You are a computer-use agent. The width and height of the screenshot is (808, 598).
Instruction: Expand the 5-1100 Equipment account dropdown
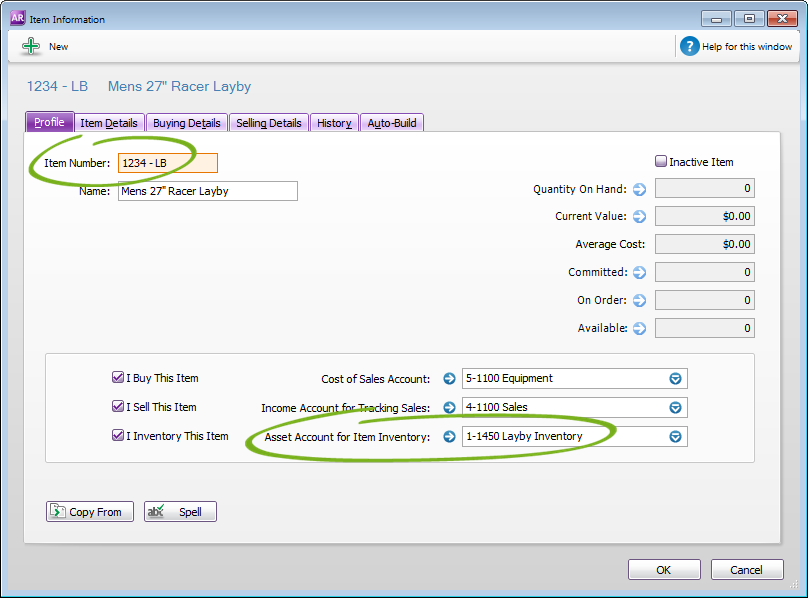pyautogui.click(x=675, y=379)
